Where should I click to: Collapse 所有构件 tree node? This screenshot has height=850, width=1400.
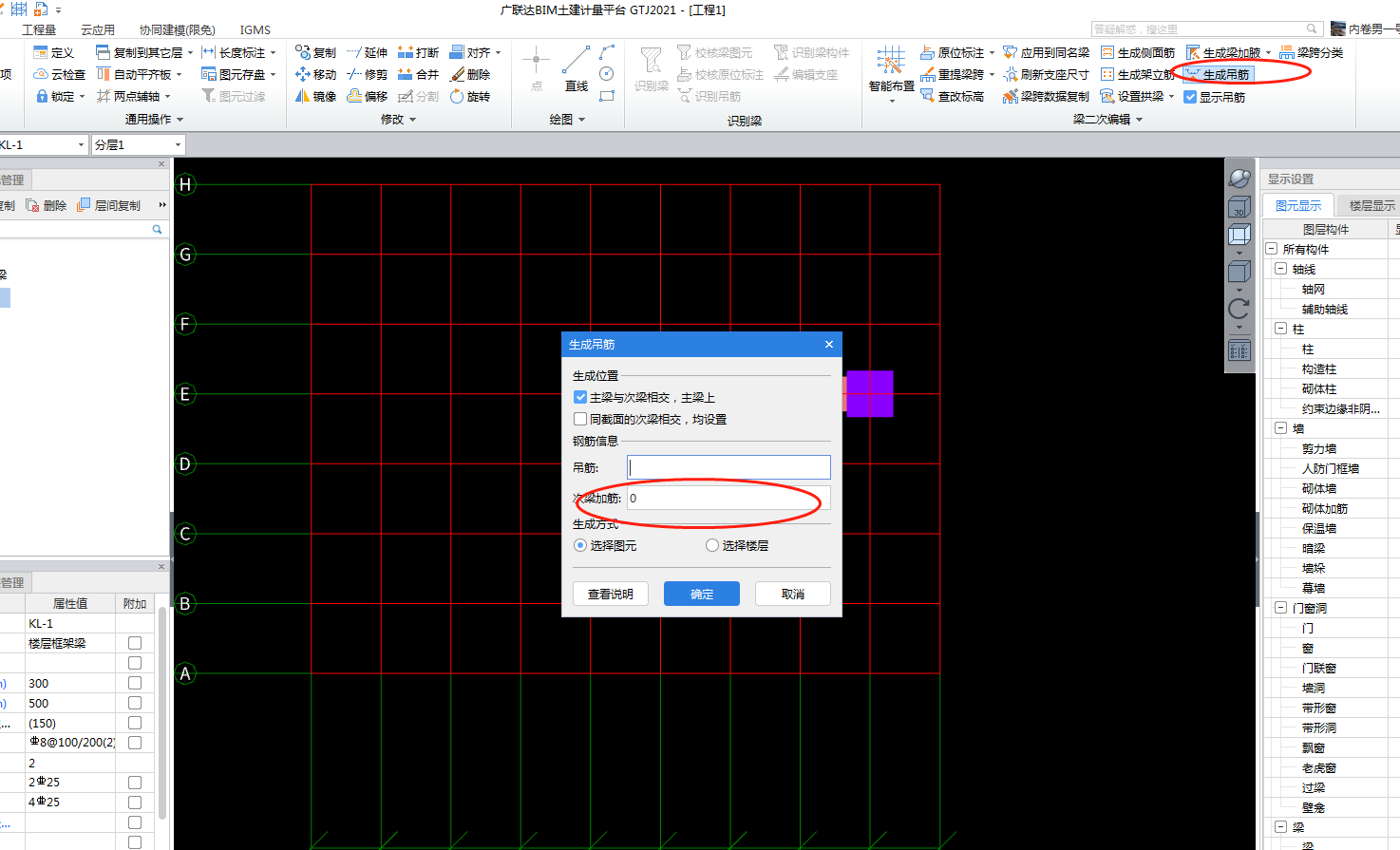point(1271,249)
